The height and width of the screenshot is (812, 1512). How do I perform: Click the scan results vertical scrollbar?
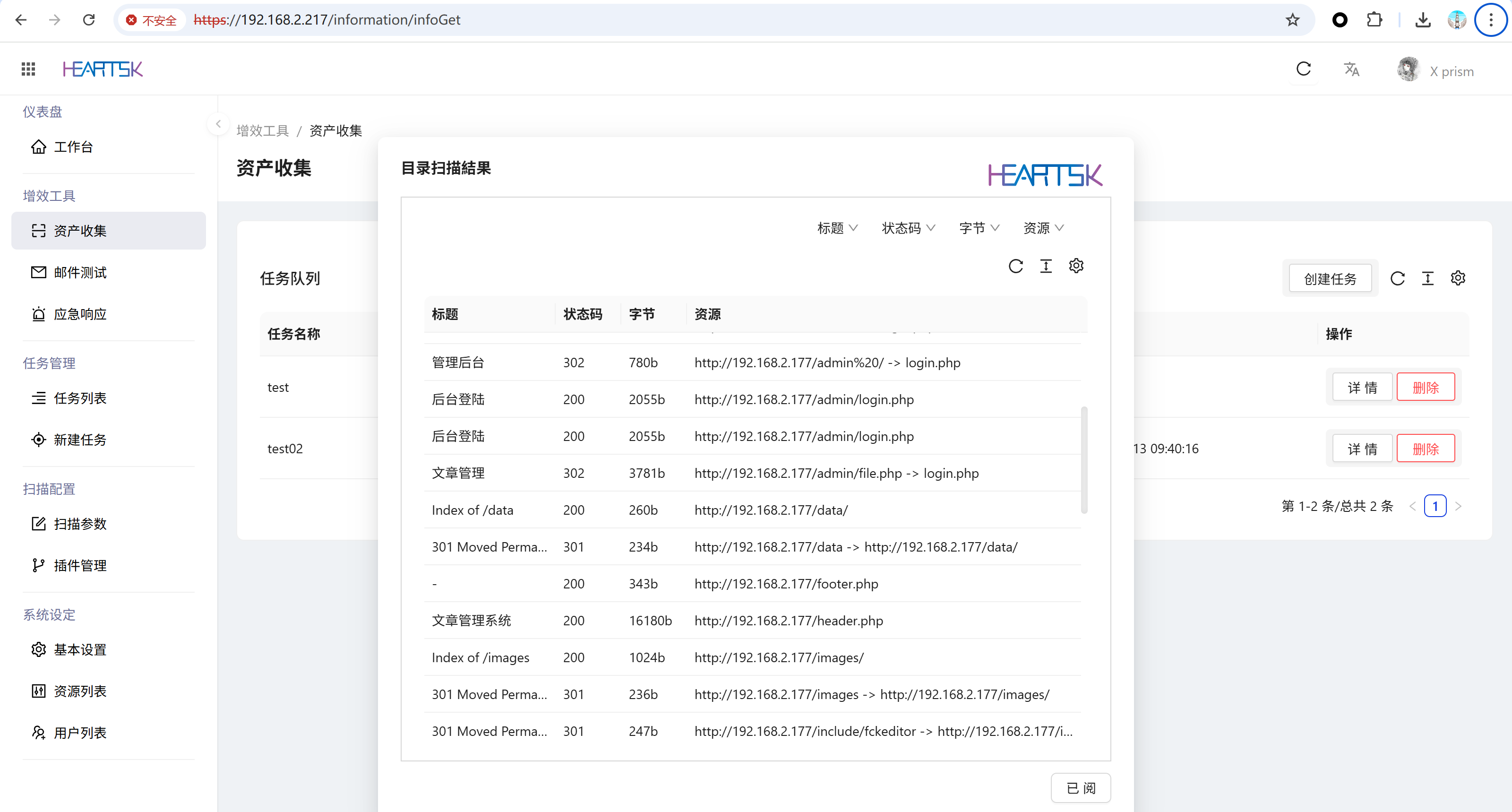1084,460
